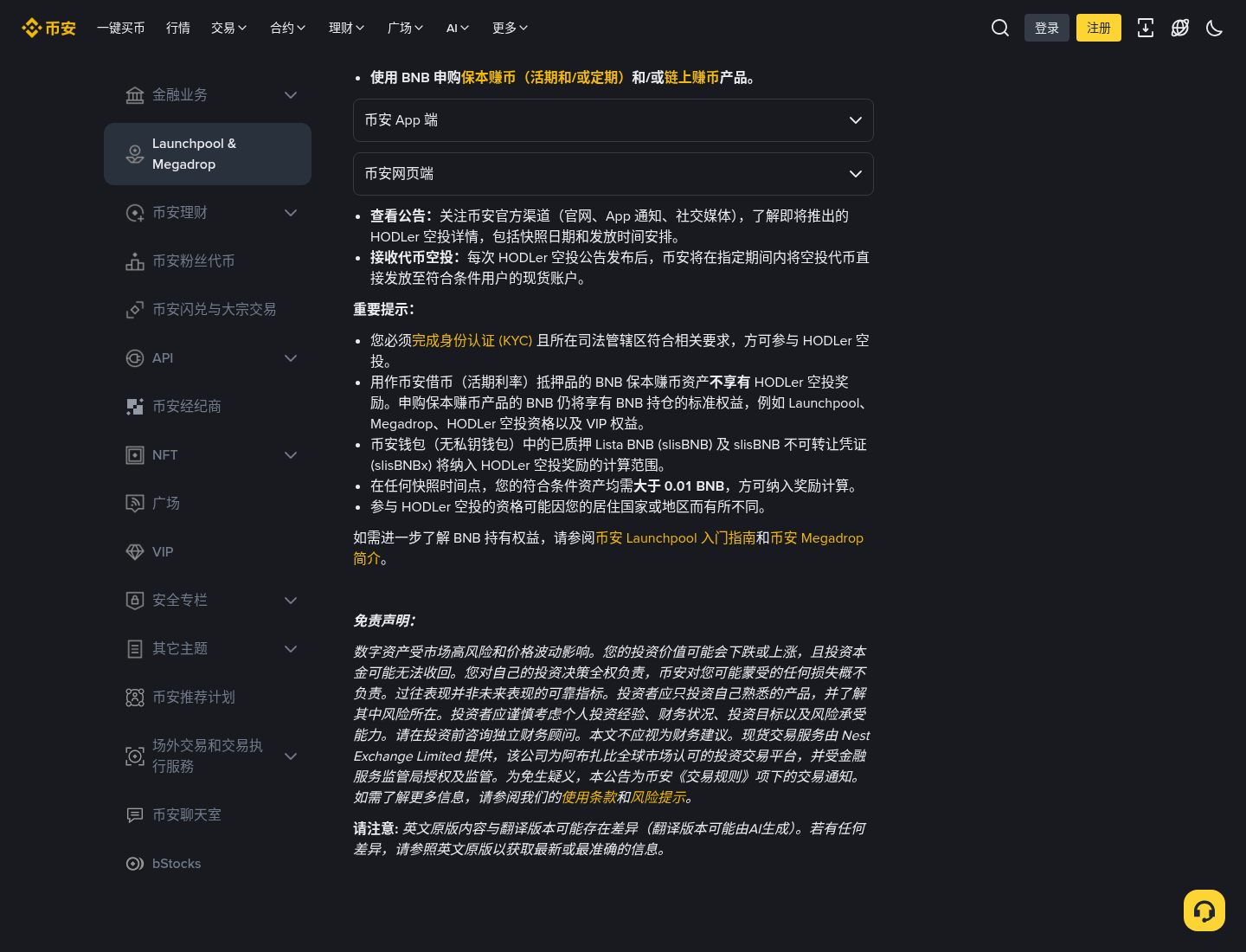This screenshot has height=952, width=1246.
Task: Open the 完成身份认证 (KYC) link
Action: pyautogui.click(x=472, y=341)
